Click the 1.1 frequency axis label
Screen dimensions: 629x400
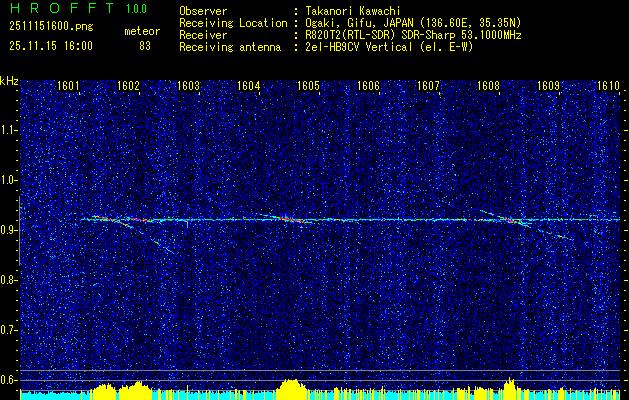click(x=9, y=130)
